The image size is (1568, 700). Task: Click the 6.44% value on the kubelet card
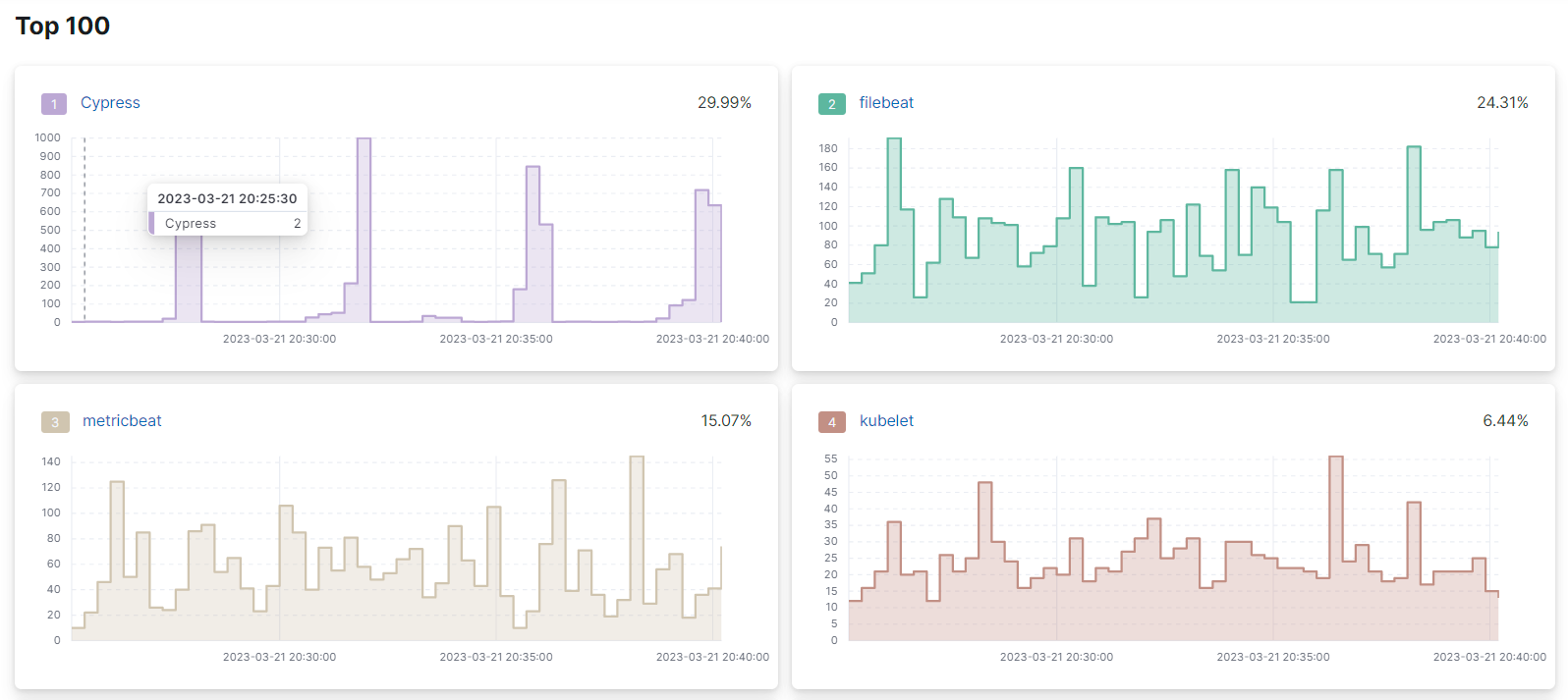1505,421
